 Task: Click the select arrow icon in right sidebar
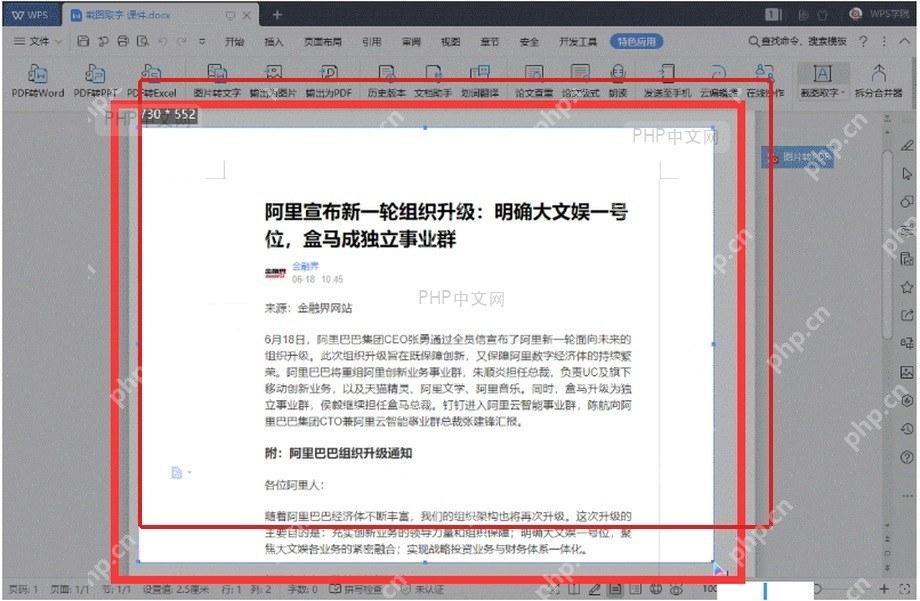907,174
